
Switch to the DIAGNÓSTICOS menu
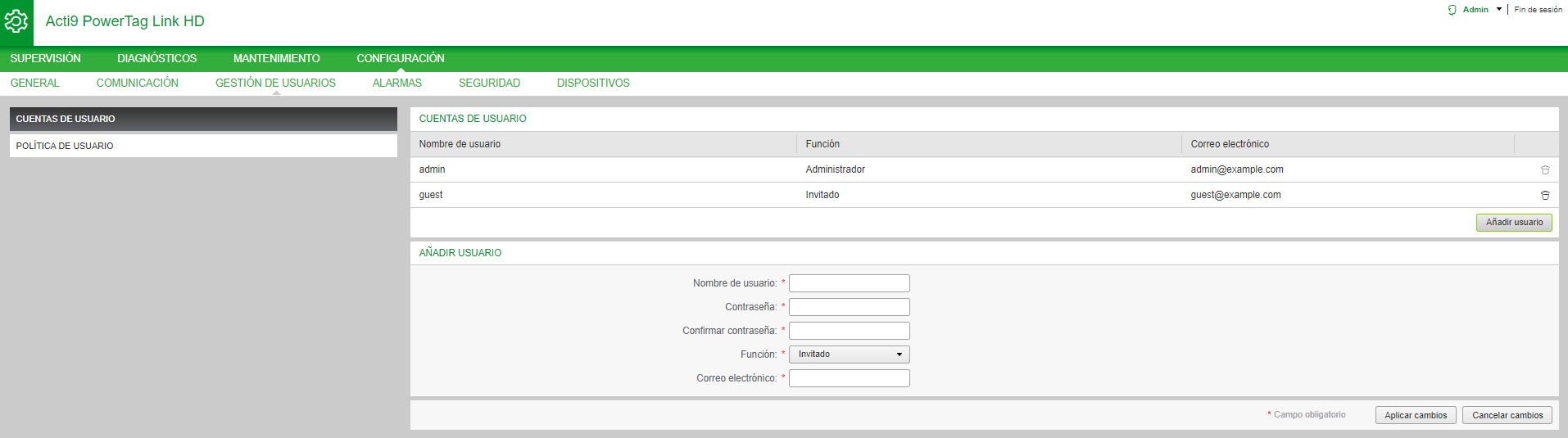click(156, 58)
